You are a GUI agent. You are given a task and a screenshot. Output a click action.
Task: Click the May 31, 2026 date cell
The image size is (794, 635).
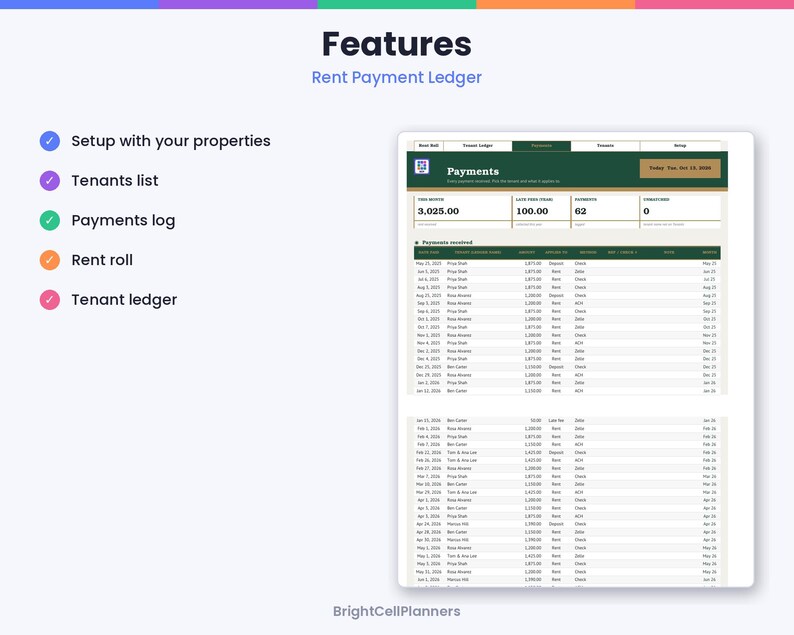(428, 572)
